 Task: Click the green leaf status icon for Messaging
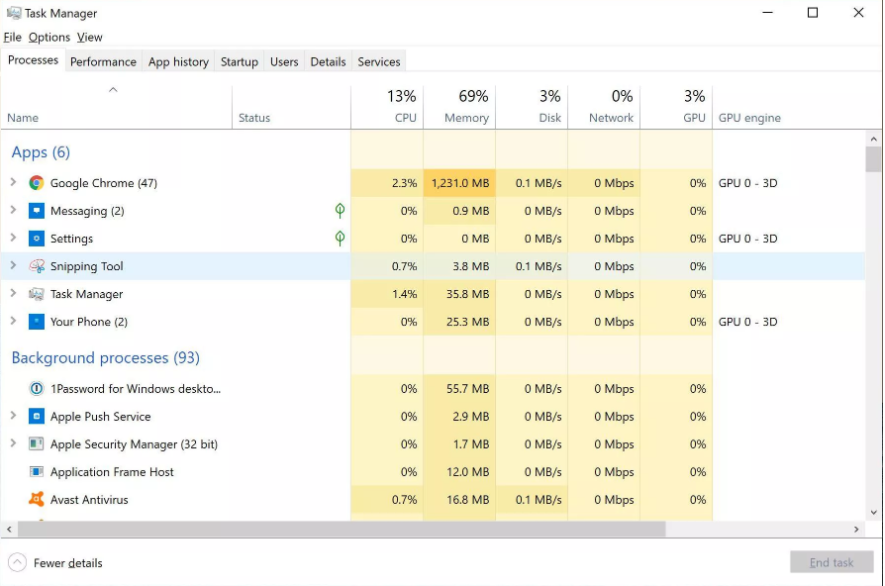tap(340, 211)
